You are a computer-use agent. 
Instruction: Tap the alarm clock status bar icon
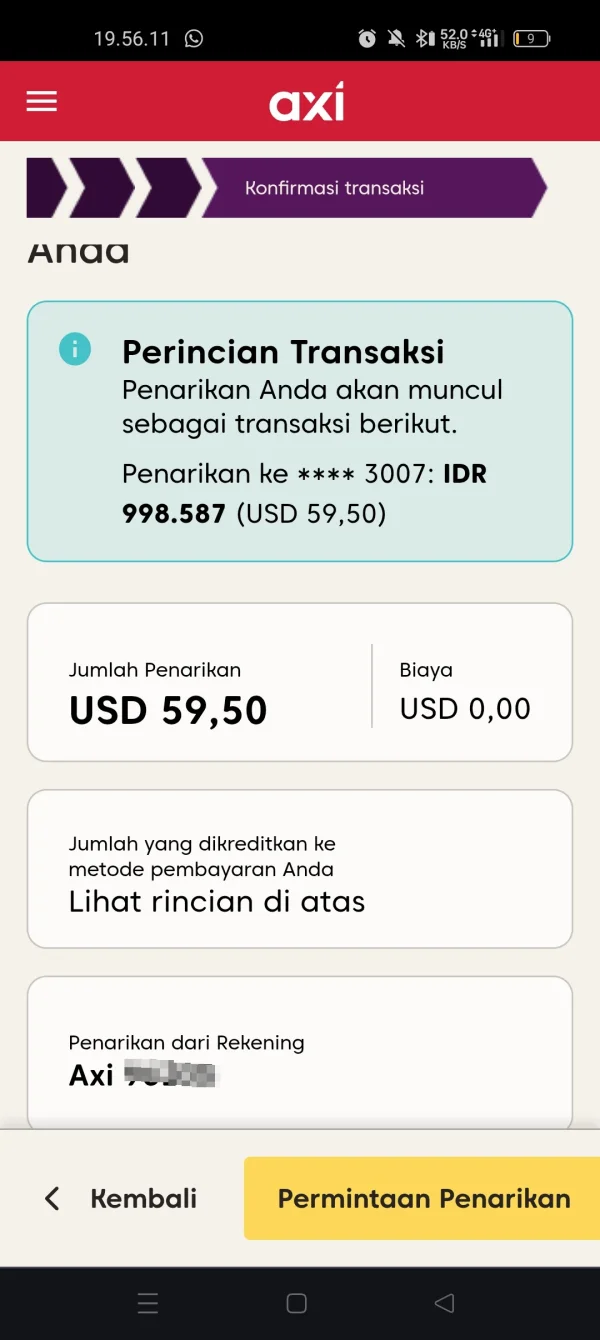tap(366, 36)
